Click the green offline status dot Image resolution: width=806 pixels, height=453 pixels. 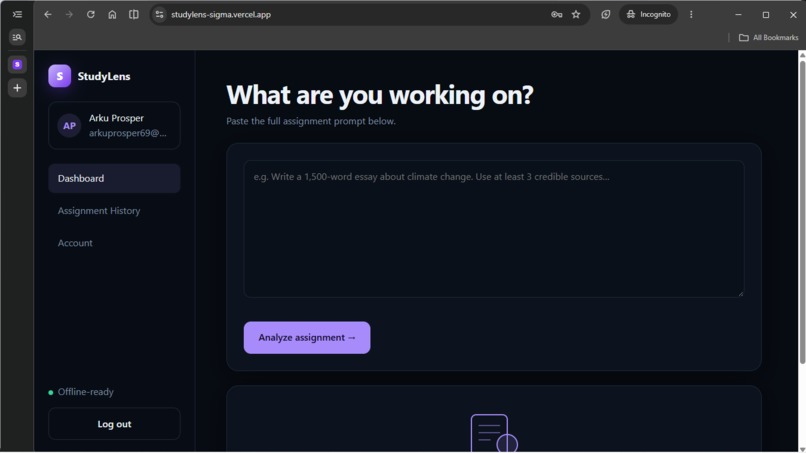50,392
